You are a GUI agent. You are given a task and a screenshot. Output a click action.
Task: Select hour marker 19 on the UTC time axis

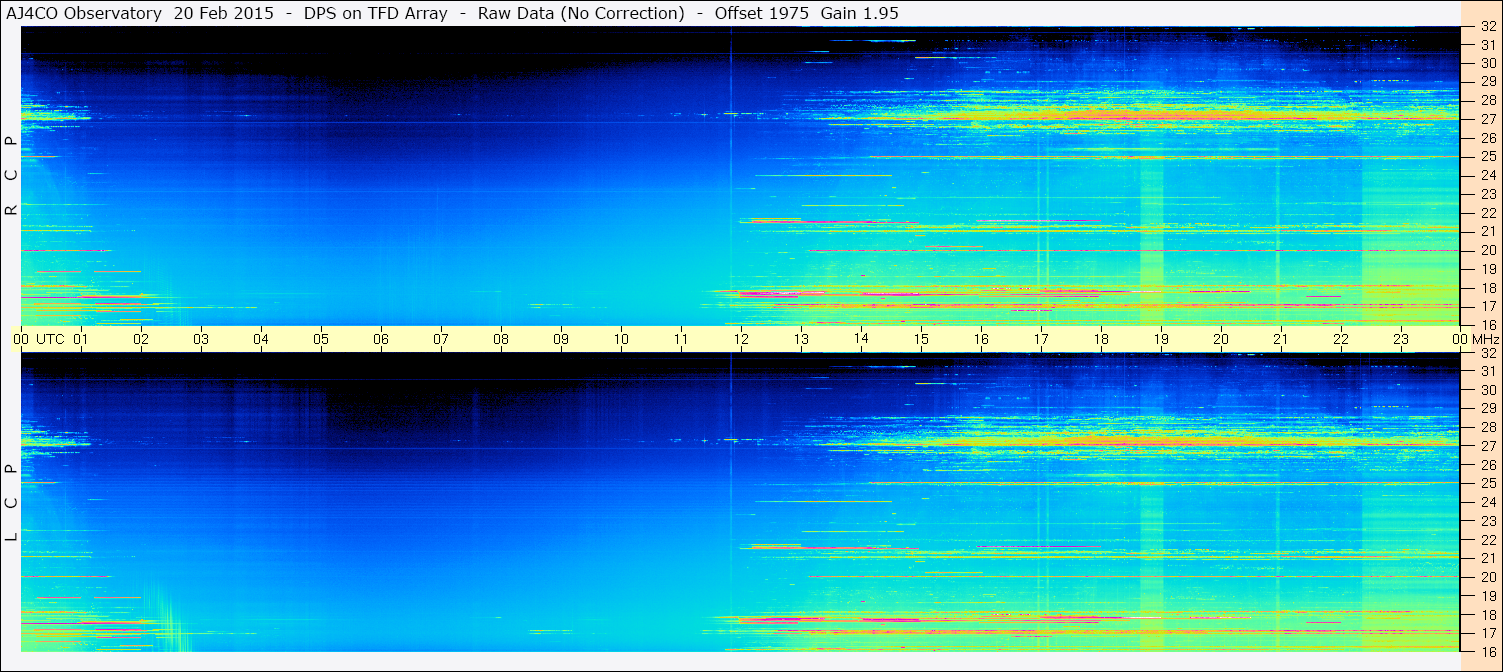pos(1161,339)
